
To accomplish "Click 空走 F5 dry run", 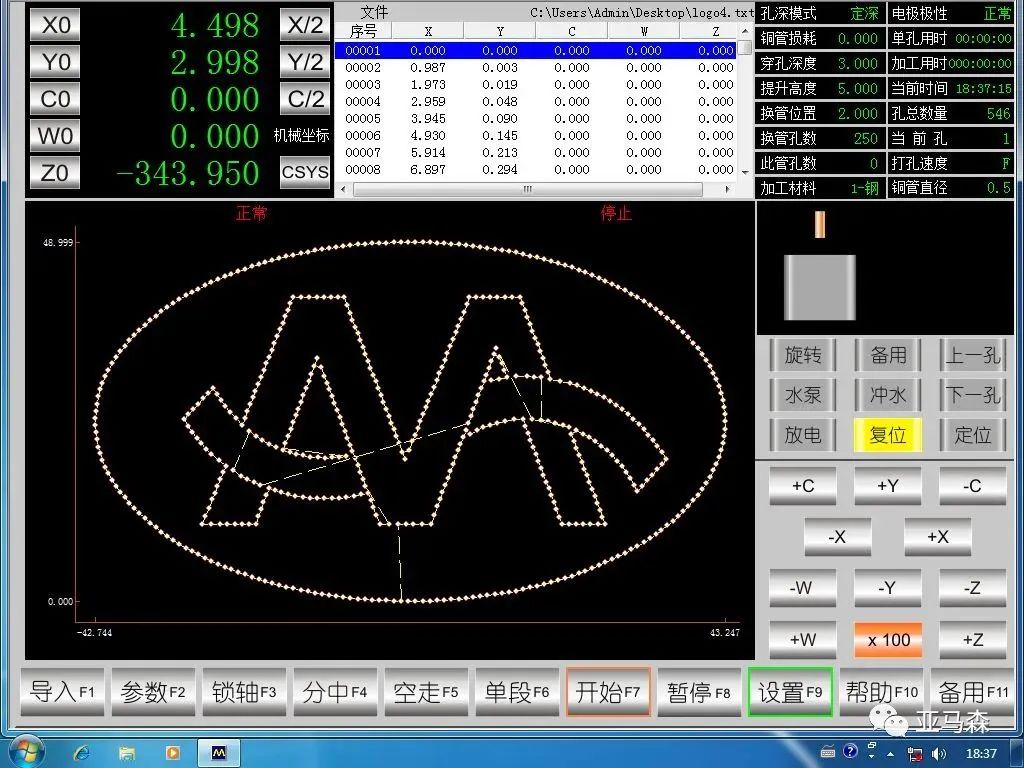I will (x=426, y=692).
